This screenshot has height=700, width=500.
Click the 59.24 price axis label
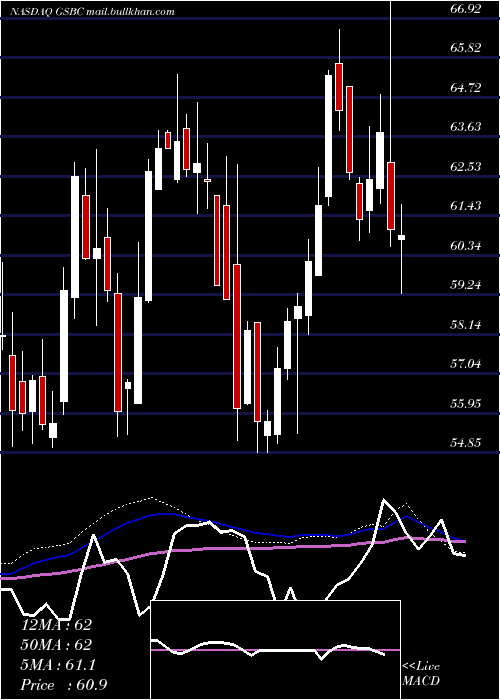(466, 284)
